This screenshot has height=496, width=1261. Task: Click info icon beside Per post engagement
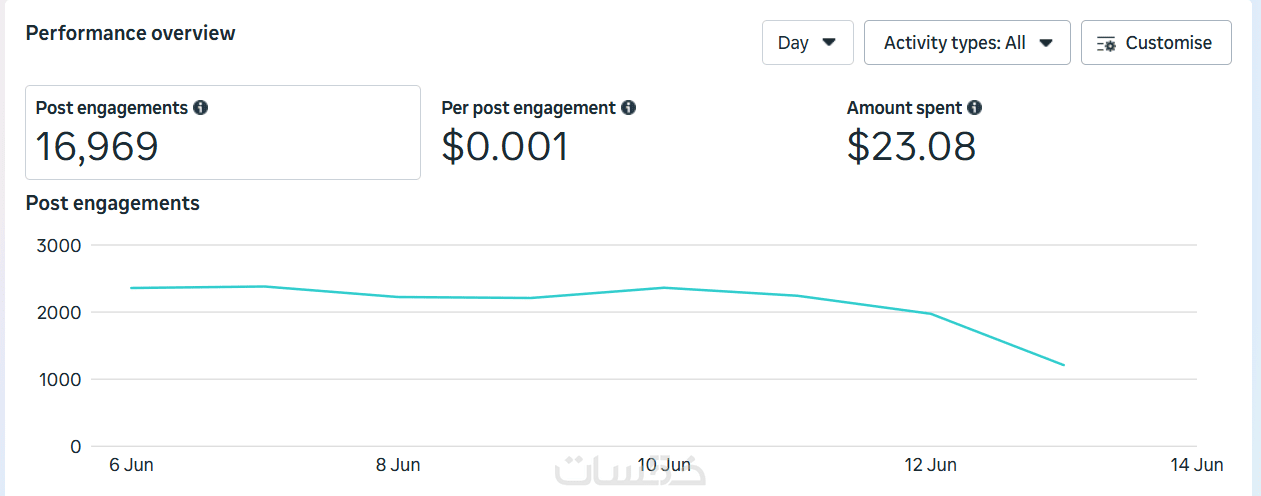coord(628,108)
